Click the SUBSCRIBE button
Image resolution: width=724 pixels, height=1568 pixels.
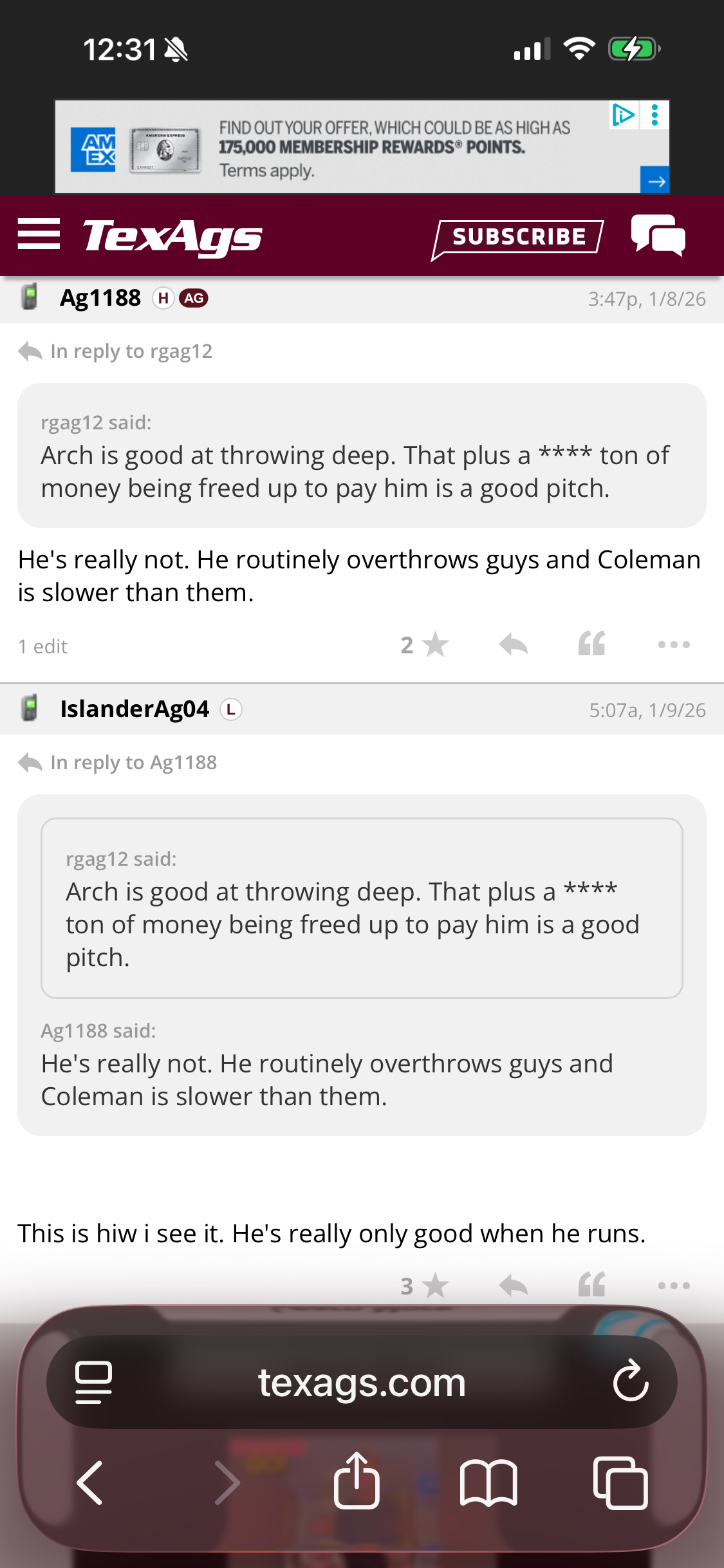click(x=518, y=237)
